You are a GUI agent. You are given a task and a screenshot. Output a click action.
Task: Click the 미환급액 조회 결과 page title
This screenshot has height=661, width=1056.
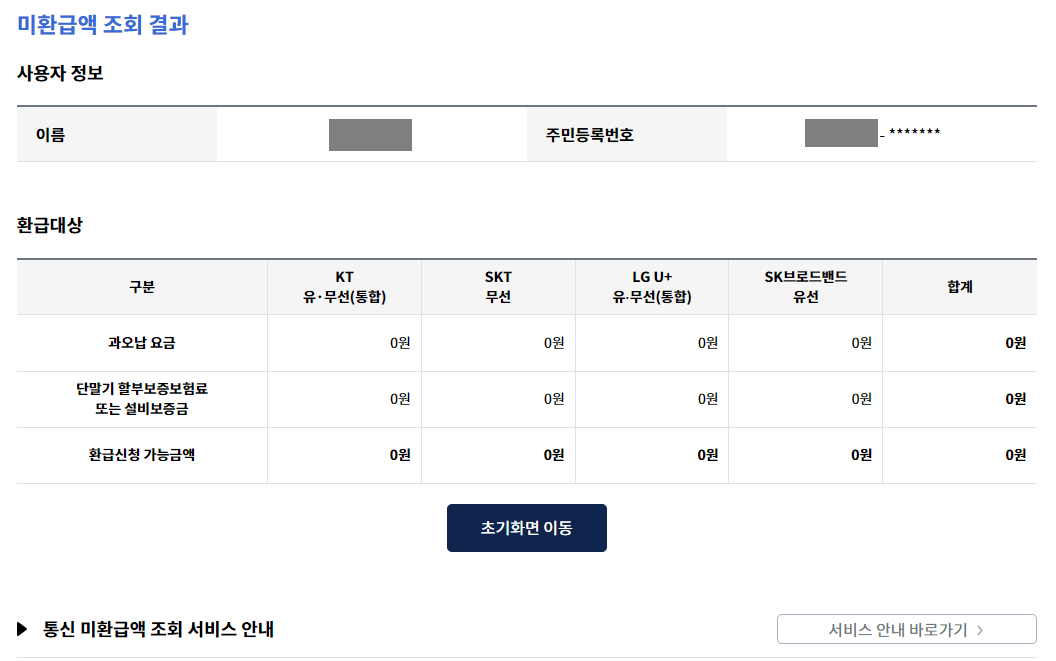(88, 18)
